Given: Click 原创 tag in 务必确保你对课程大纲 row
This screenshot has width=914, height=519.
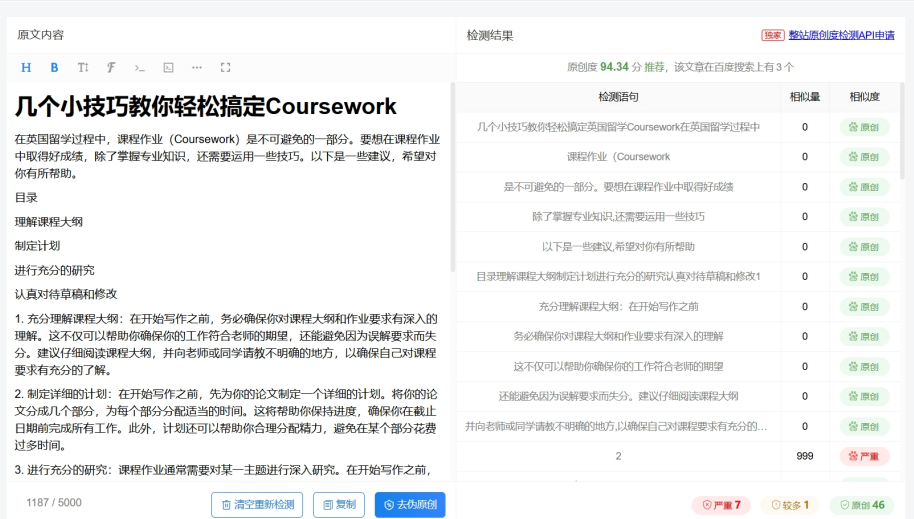Looking at the screenshot, I should tap(864, 336).
